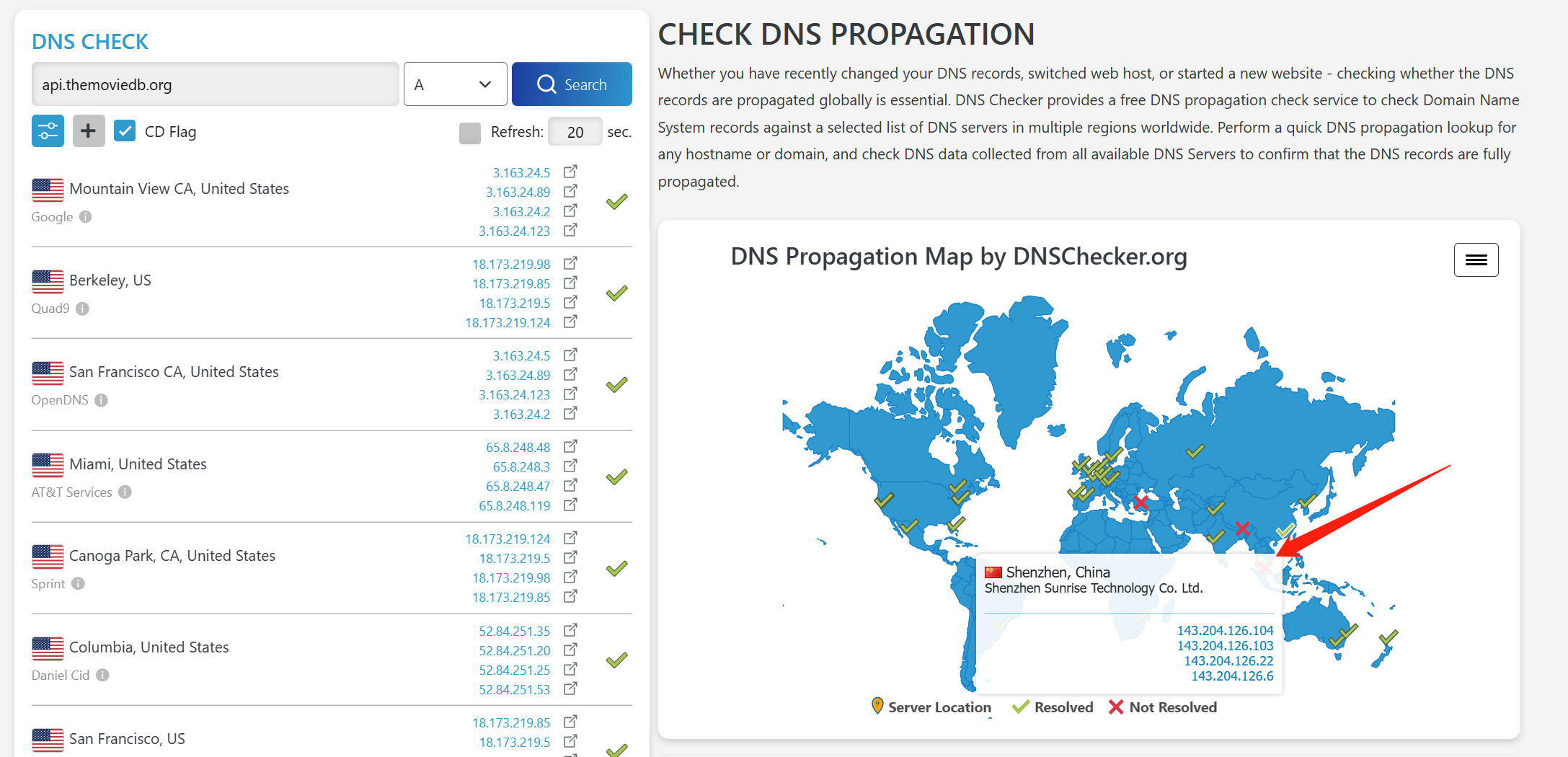Click info icon next to Google
Screen dimensions: 1568x757
click(85, 217)
